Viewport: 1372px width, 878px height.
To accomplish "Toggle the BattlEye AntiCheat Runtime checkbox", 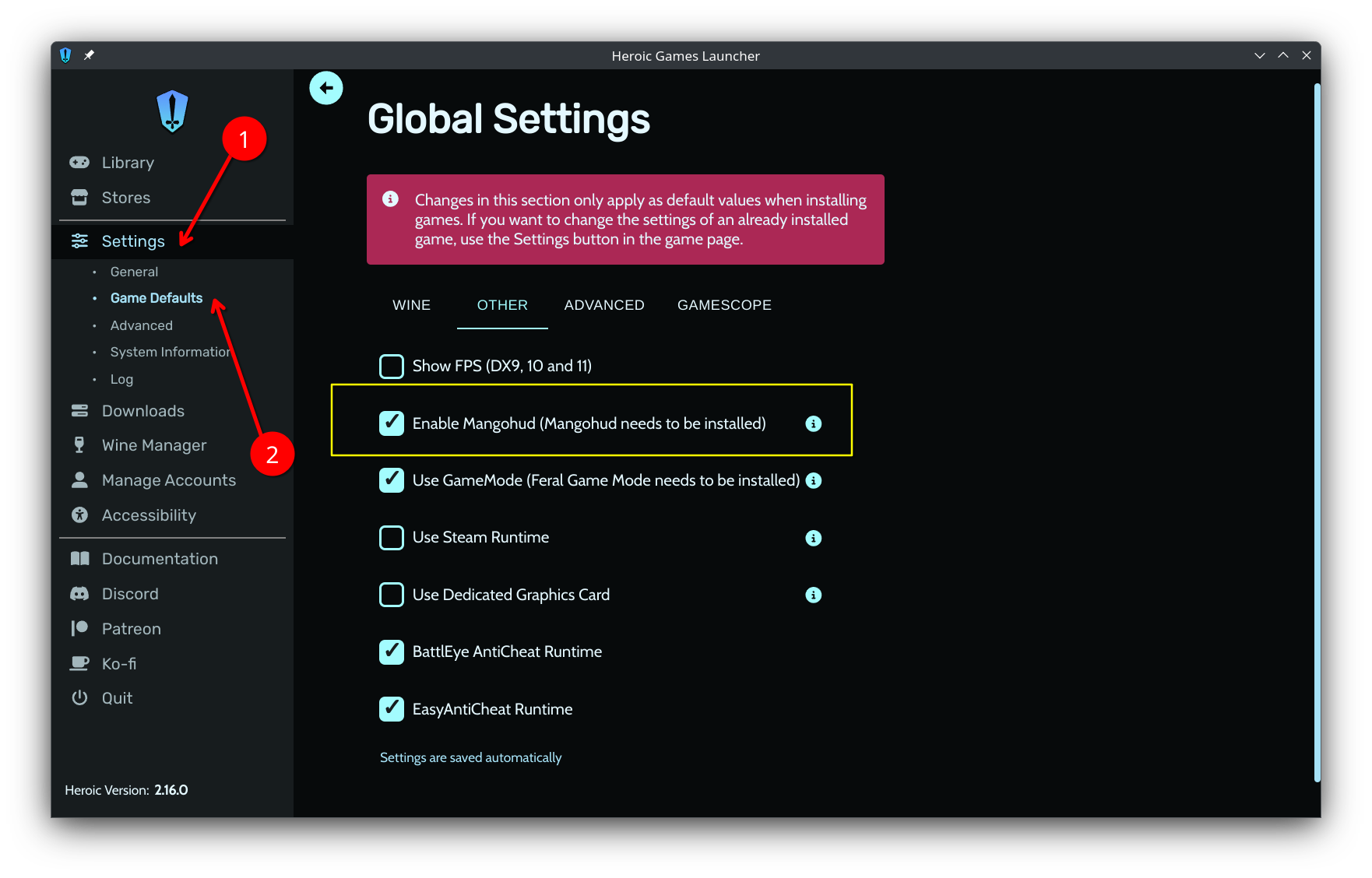I will (392, 651).
